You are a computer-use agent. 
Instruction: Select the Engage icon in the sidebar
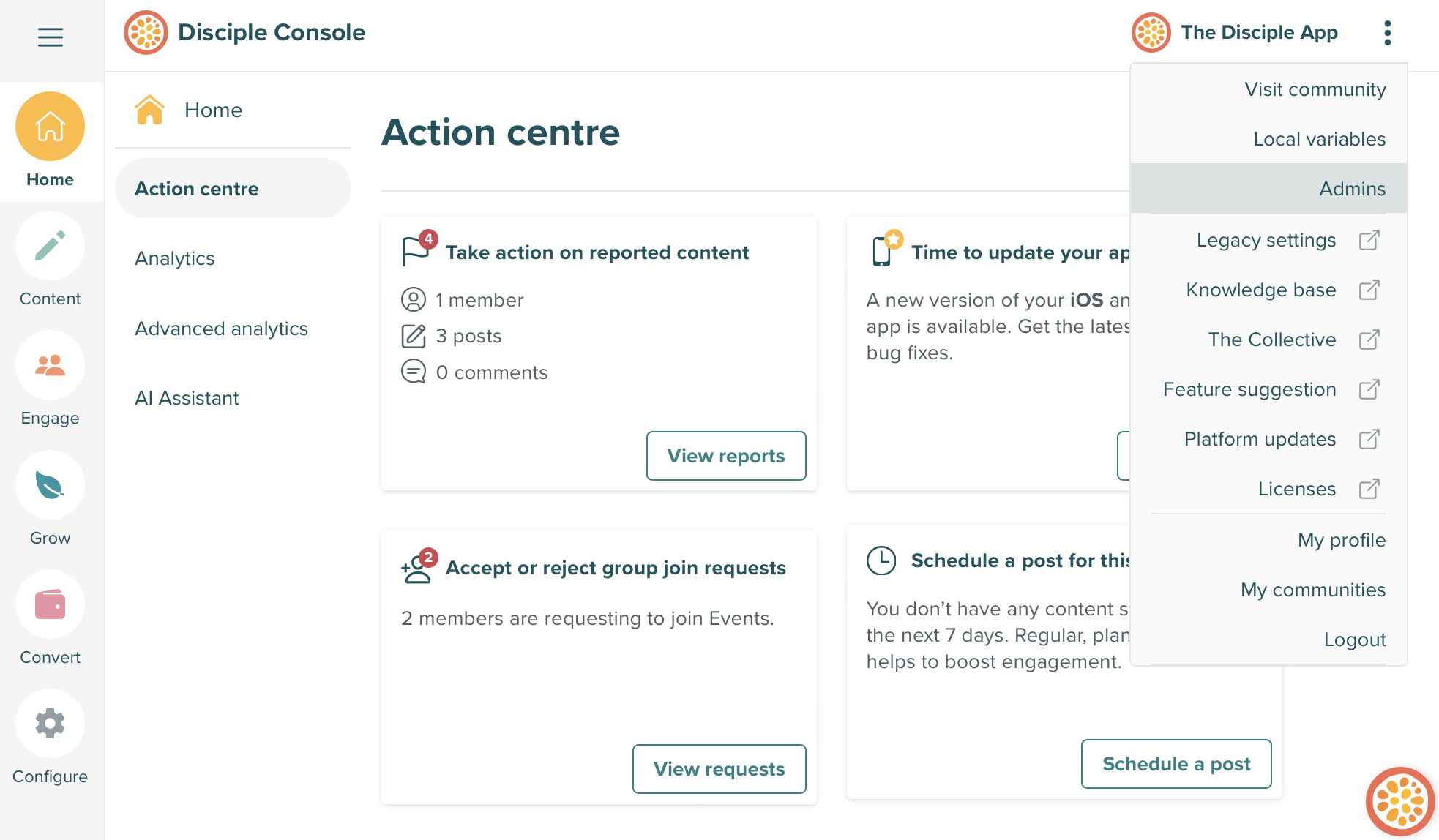click(50, 365)
